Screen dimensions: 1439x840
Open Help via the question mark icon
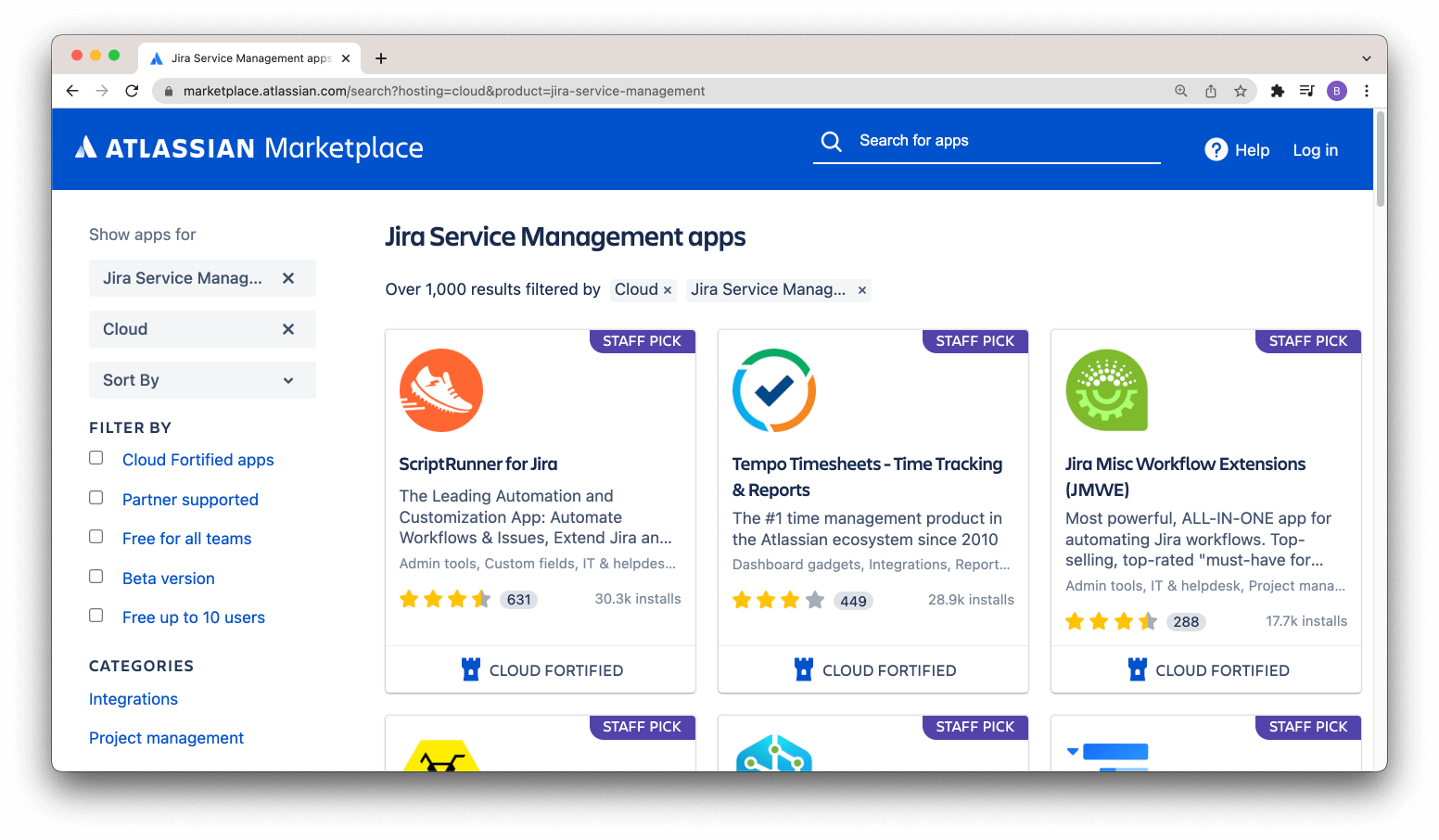coord(1216,149)
